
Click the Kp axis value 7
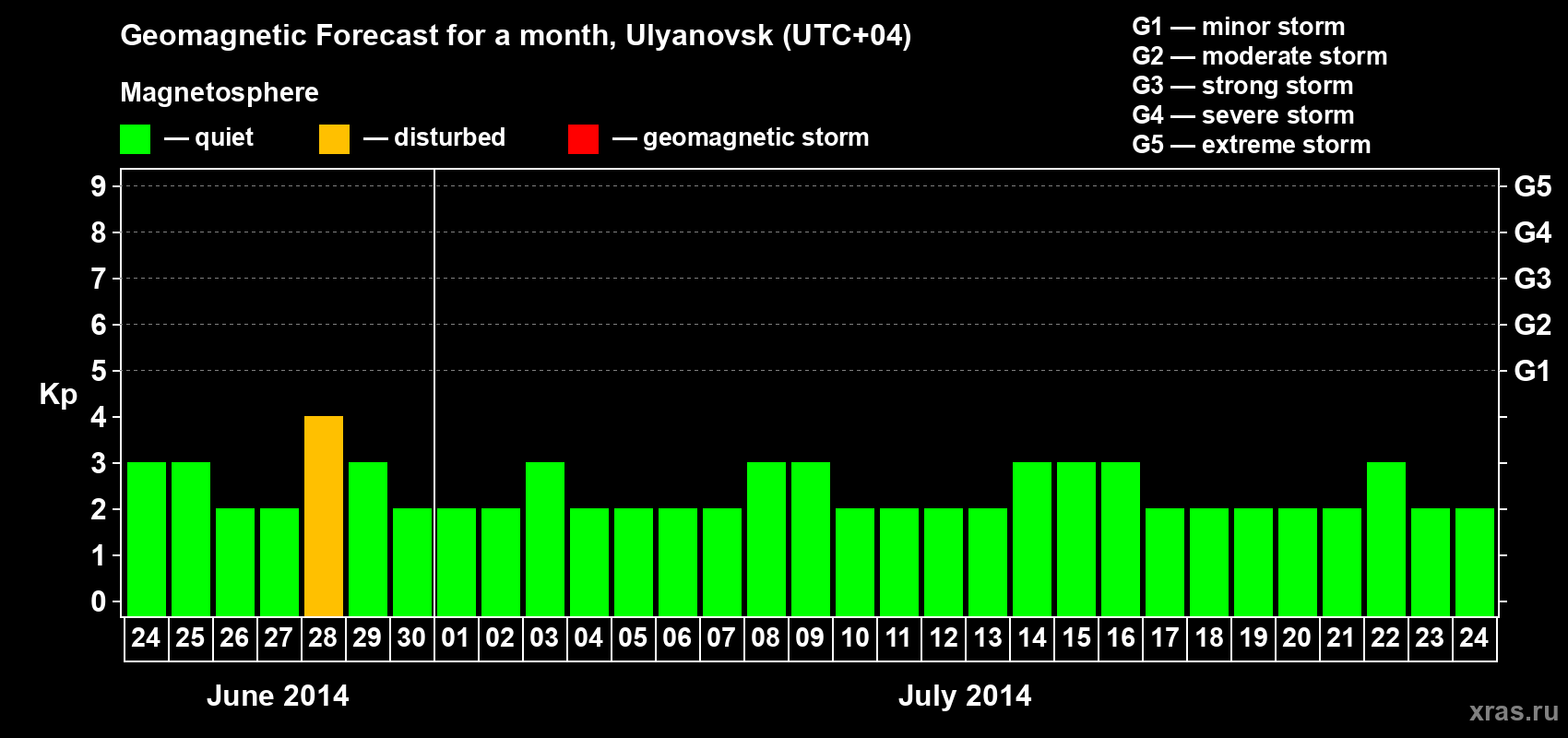click(99, 279)
